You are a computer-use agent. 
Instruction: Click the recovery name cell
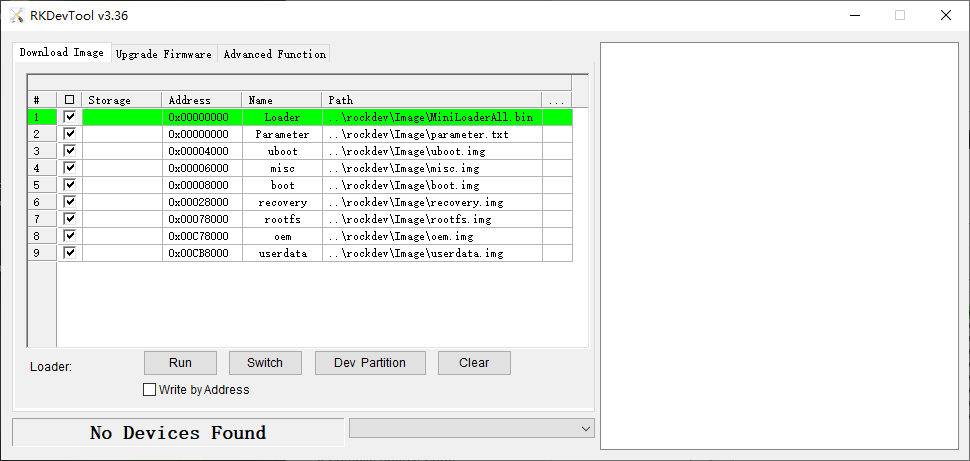281,202
